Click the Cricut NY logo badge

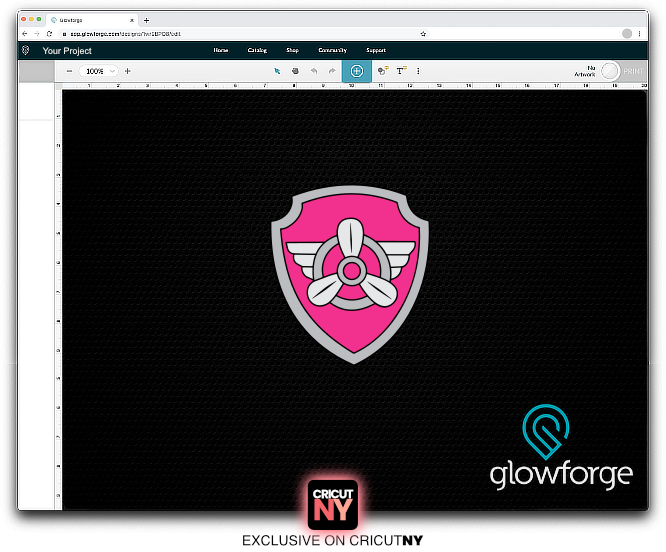[333, 505]
